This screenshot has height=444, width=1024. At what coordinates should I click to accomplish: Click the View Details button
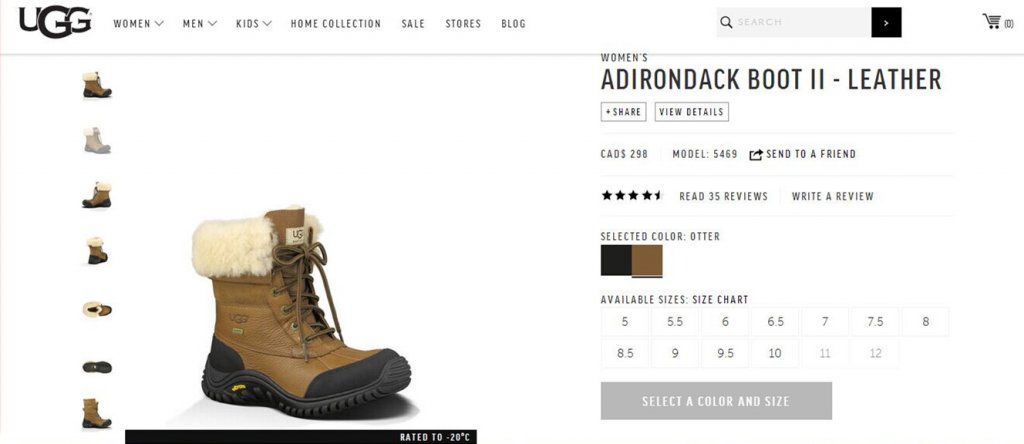coord(692,112)
